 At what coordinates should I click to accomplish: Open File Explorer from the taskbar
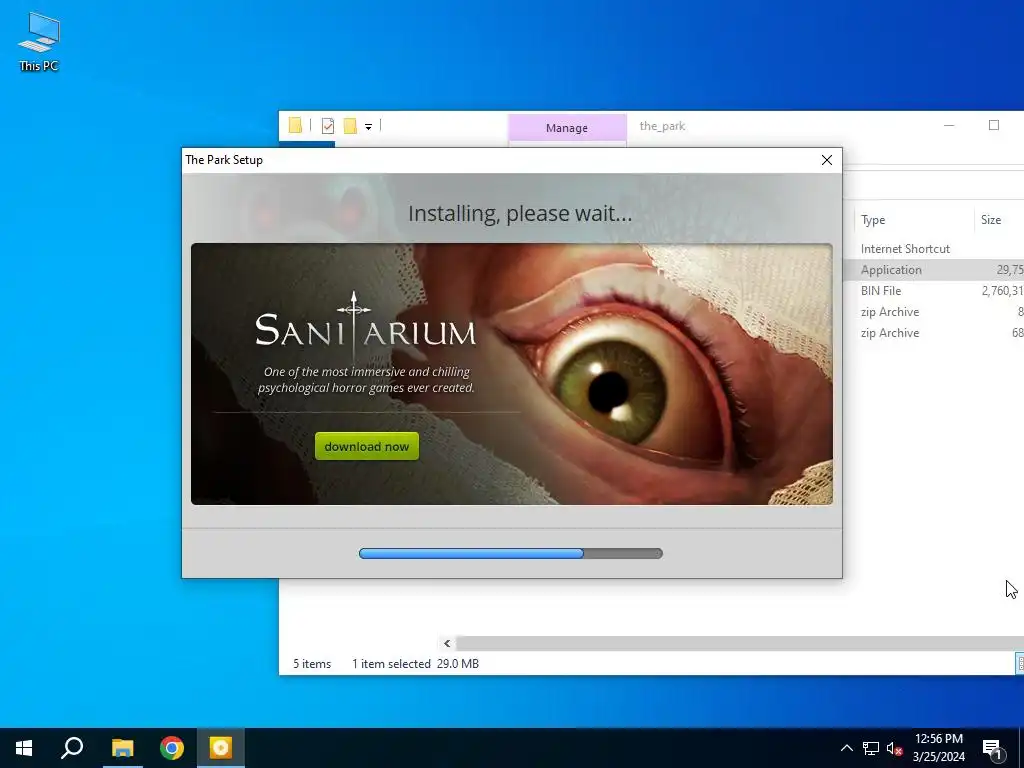point(122,748)
